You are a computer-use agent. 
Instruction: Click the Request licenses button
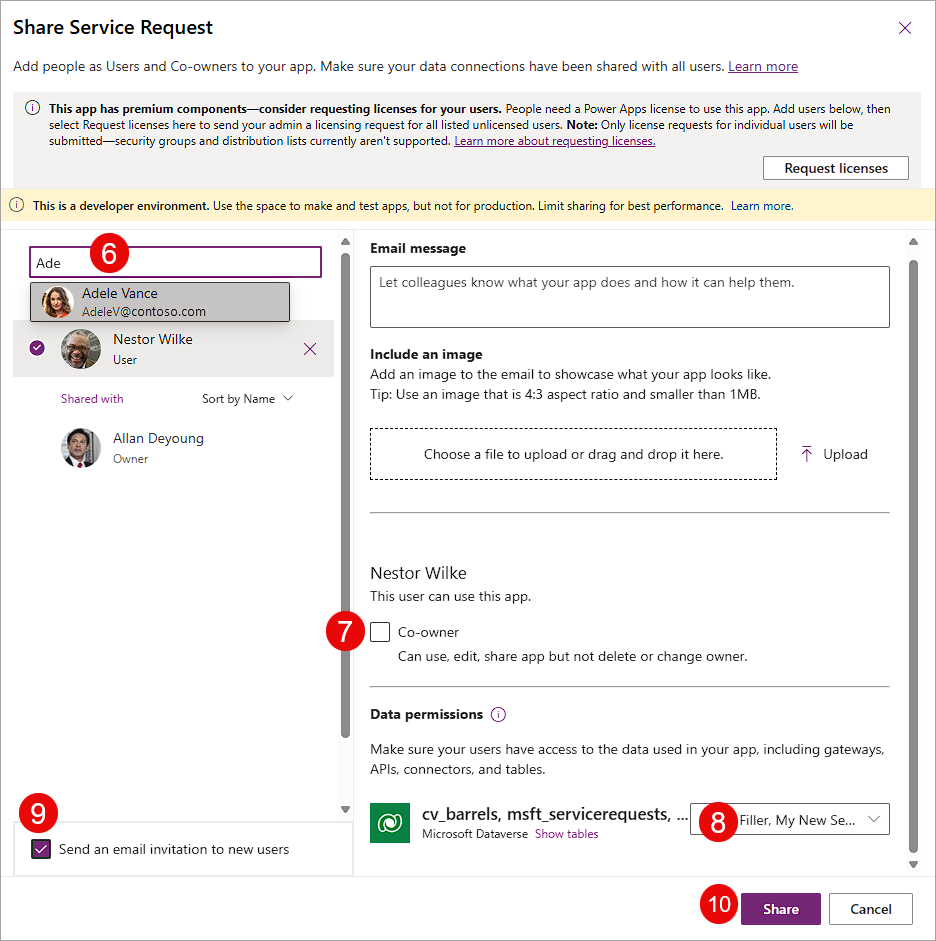(x=836, y=168)
